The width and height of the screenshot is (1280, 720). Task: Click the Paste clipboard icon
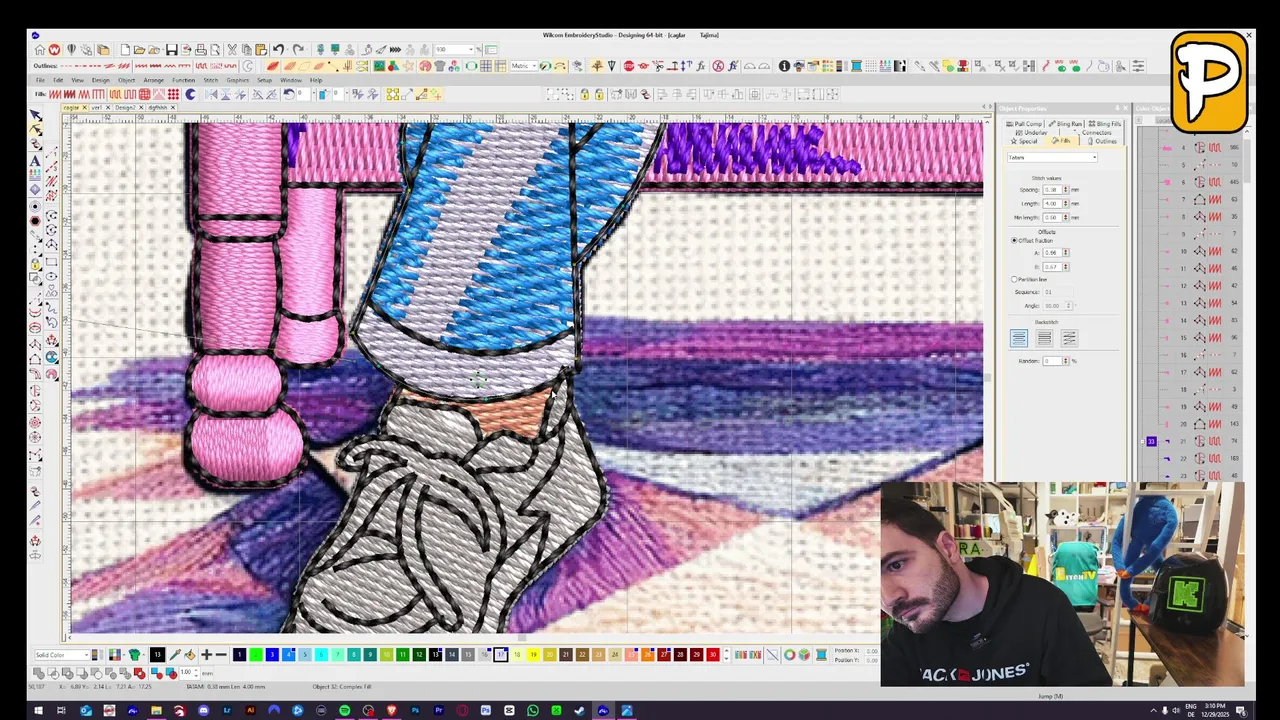click(x=261, y=49)
